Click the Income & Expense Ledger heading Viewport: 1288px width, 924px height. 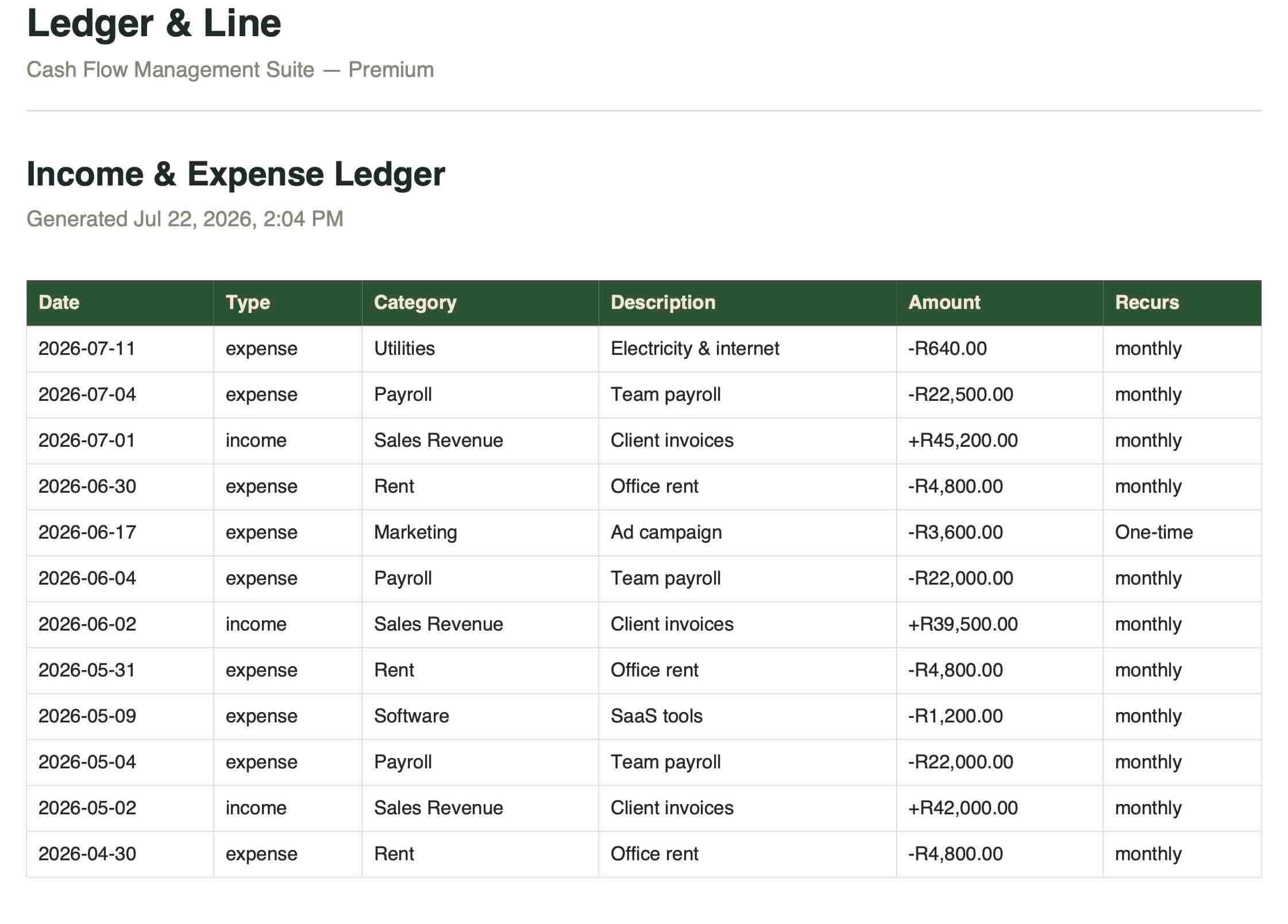(x=236, y=174)
